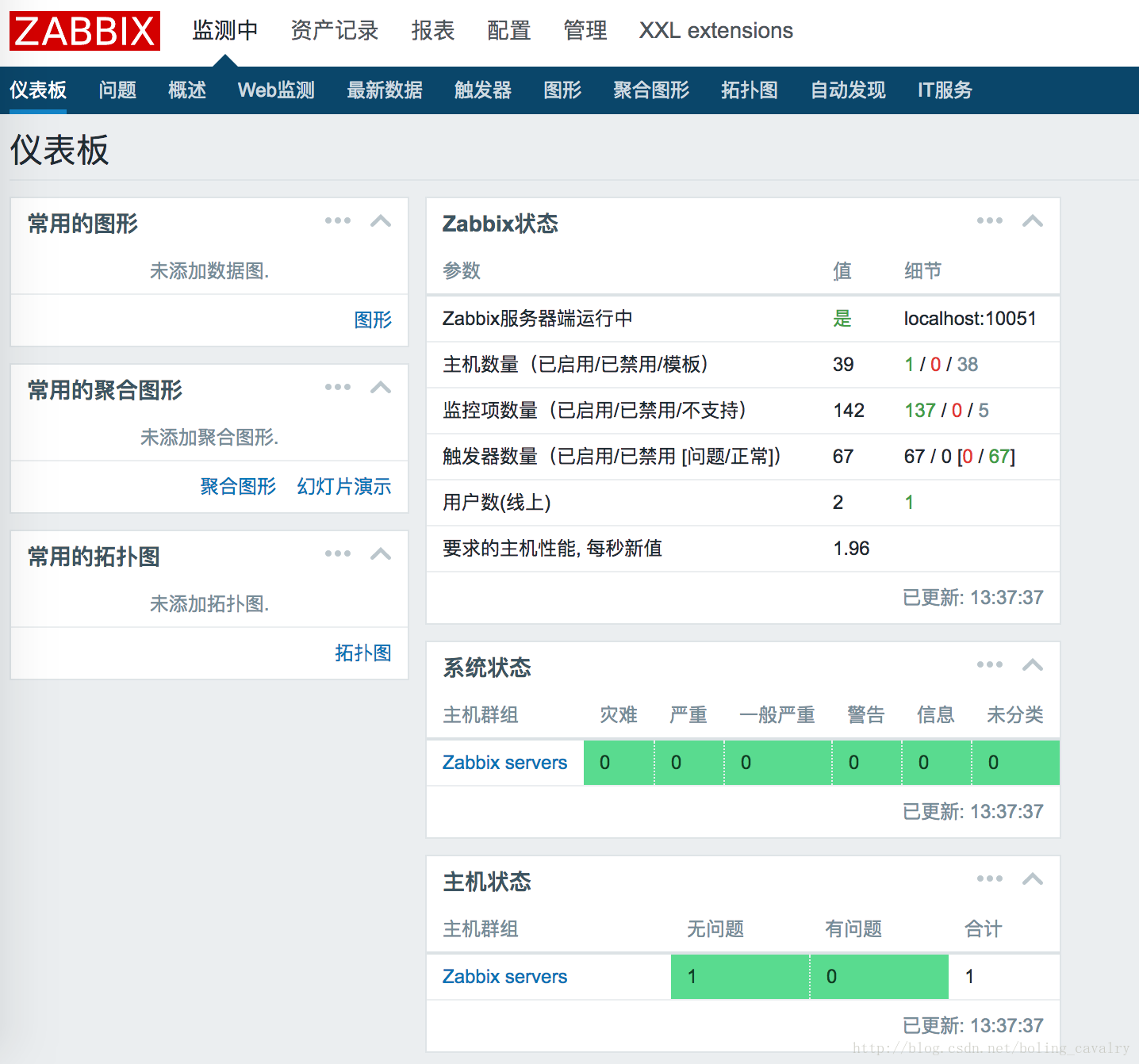Click the 用户数(线上) row label
This screenshot has height=1064, width=1139.
(497, 502)
